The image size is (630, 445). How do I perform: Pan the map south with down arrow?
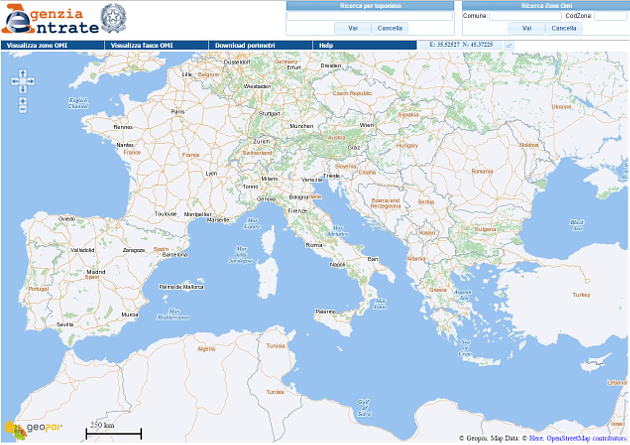pos(23,89)
